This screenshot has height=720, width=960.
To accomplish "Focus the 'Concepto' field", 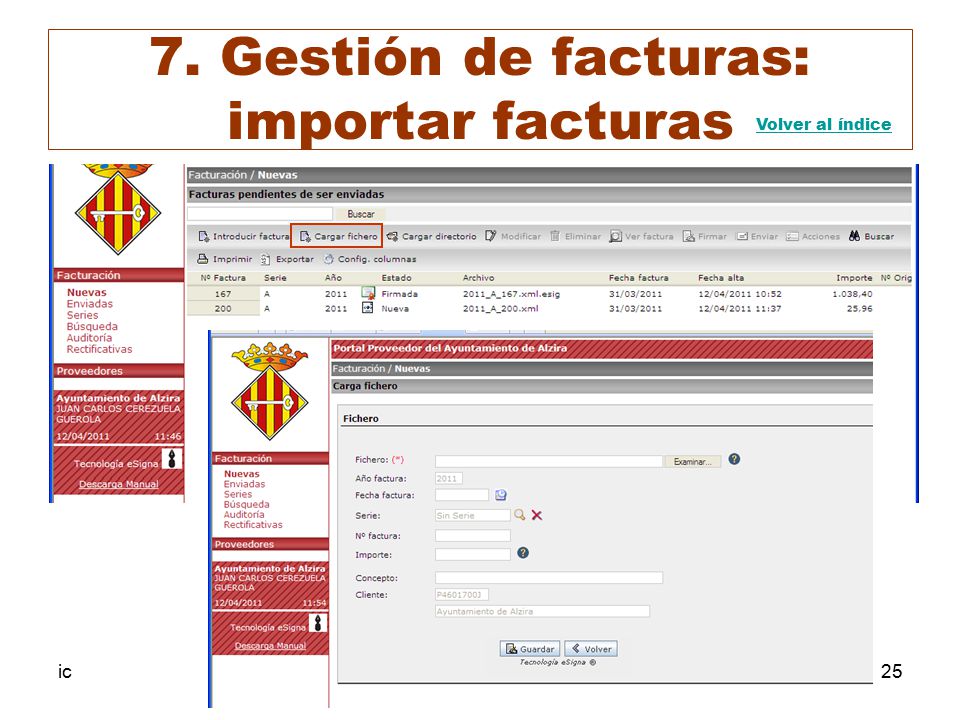I will [549, 578].
